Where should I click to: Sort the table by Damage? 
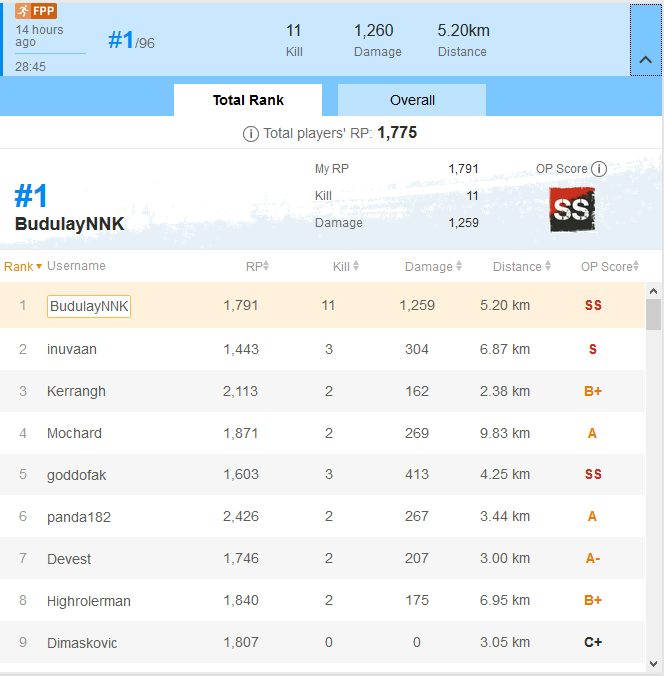(433, 266)
